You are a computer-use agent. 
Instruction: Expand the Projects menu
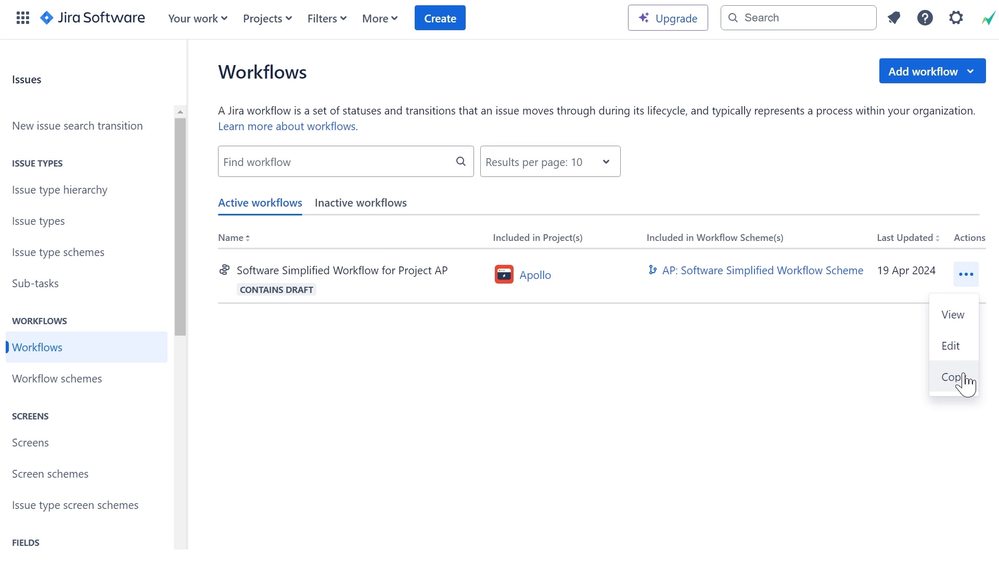[267, 18]
